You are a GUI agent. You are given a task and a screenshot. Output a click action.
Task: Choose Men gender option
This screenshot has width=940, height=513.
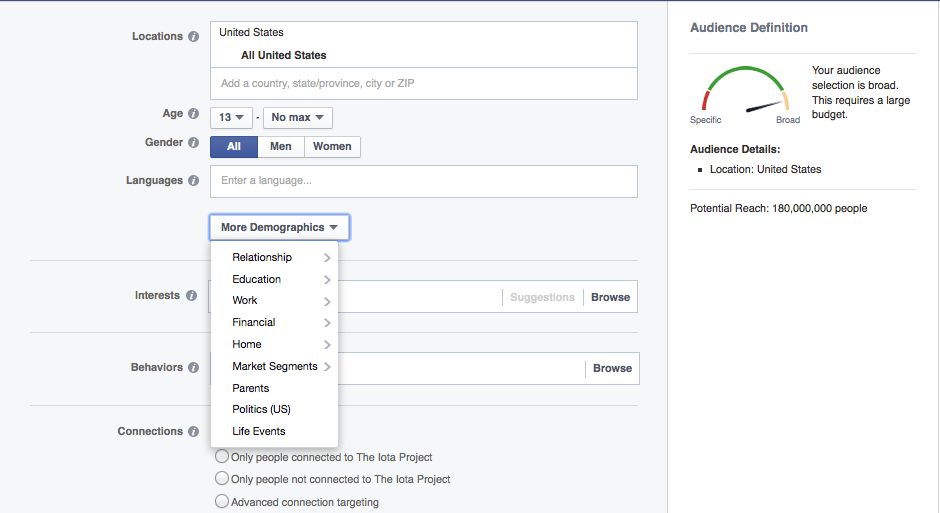pos(281,147)
